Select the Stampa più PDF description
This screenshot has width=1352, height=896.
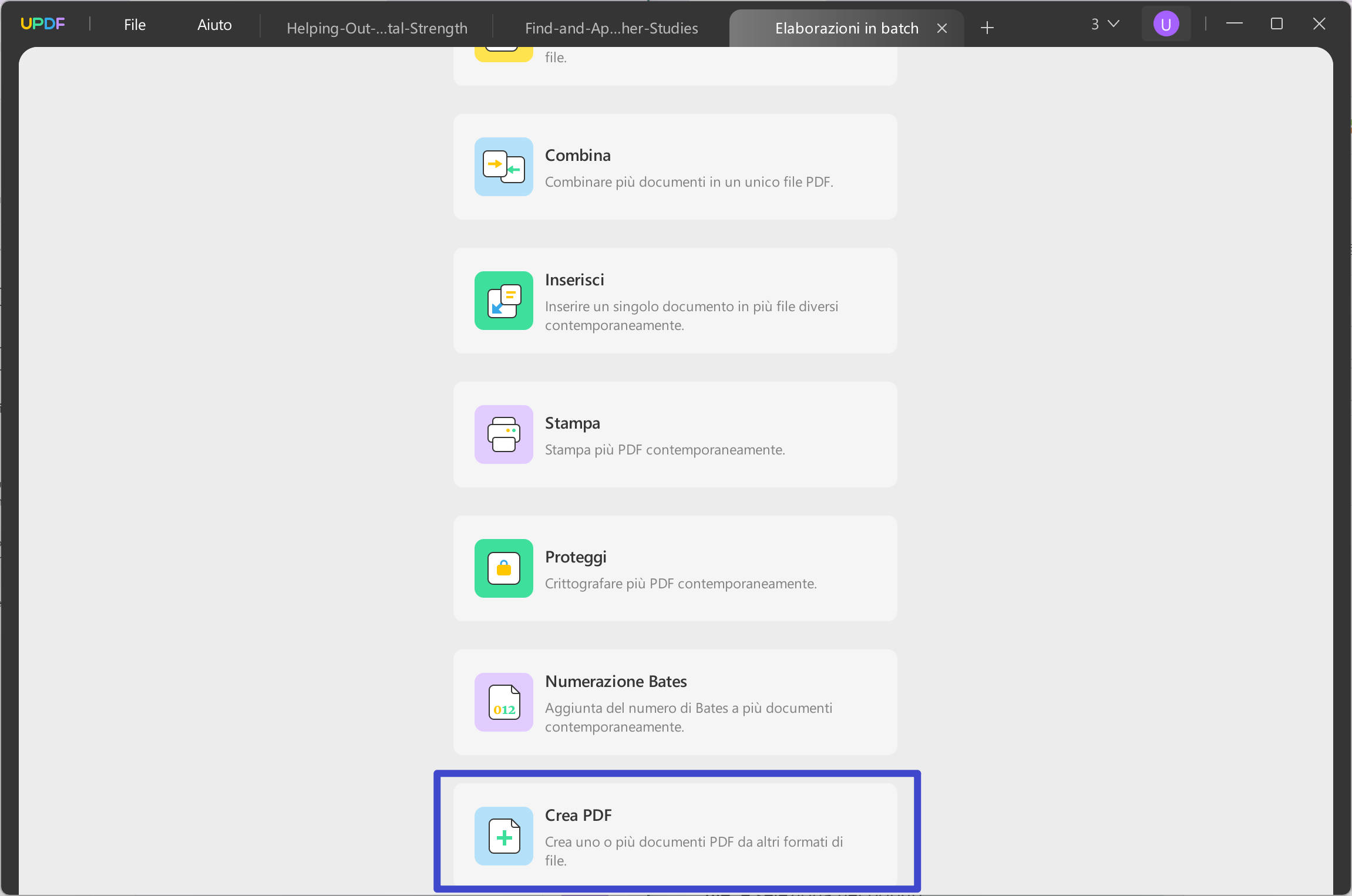665,450
